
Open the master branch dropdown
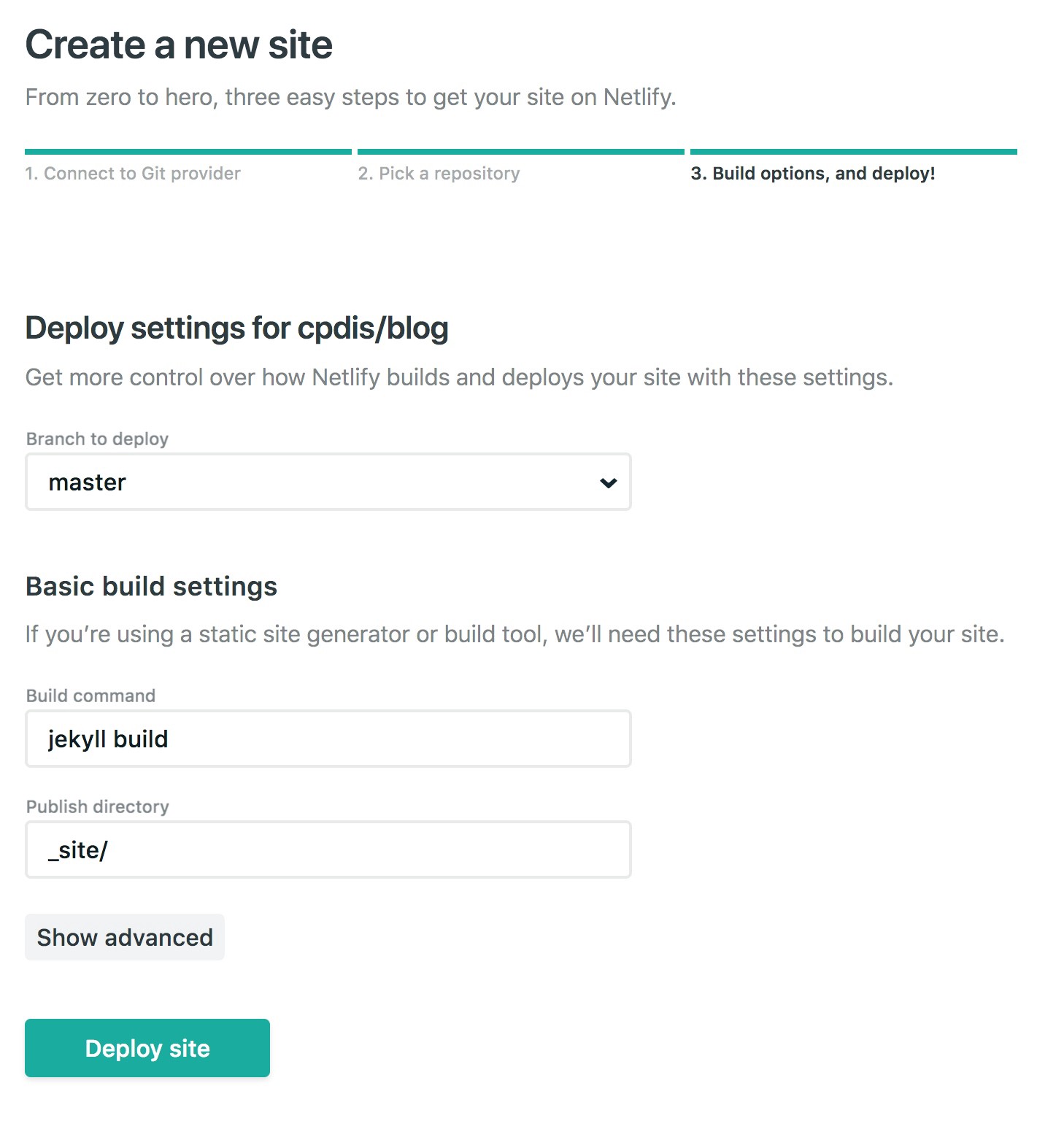pyautogui.click(x=328, y=482)
